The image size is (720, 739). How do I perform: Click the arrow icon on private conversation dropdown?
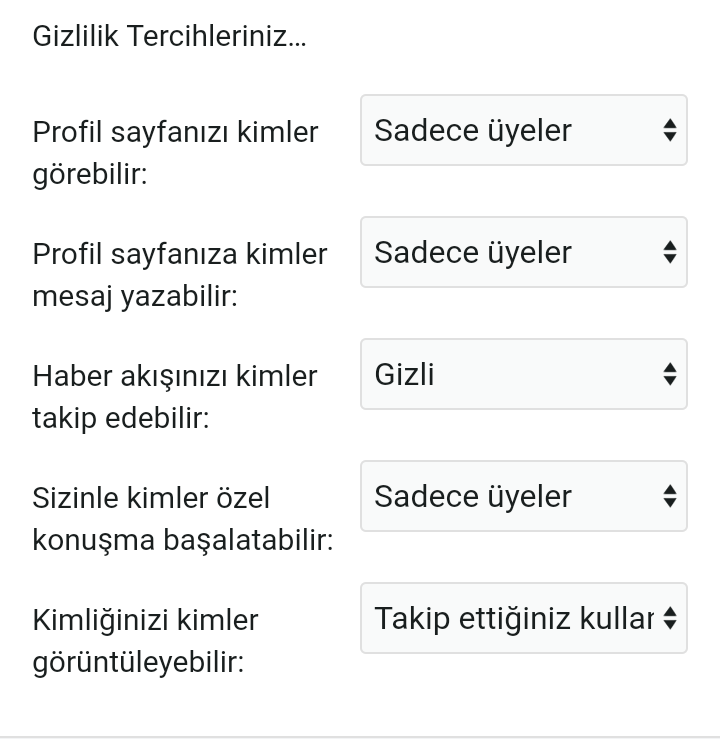670,496
